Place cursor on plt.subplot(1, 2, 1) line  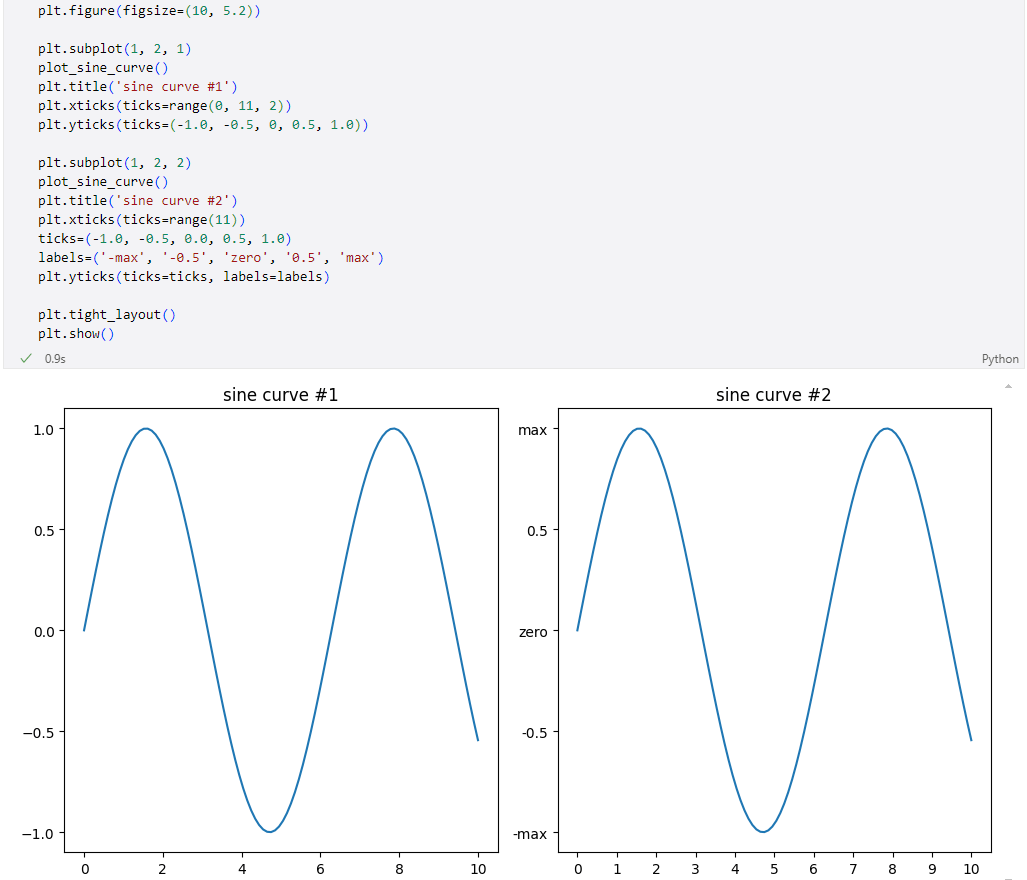(x=115, y=48)
